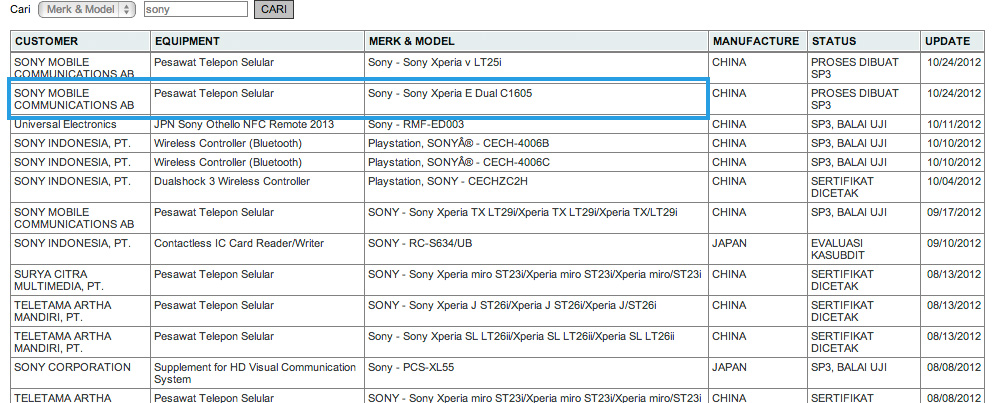Click PROSES DIBUAT SP3 status for LT25i row

(x=864, y=68)
